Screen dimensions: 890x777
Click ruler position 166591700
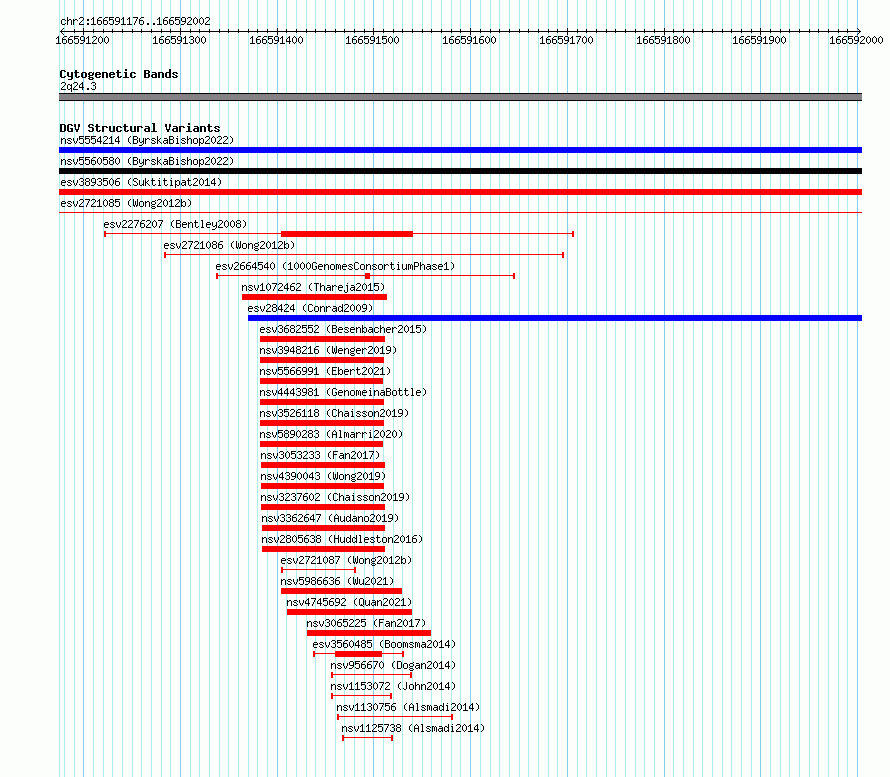coord(566,40)
